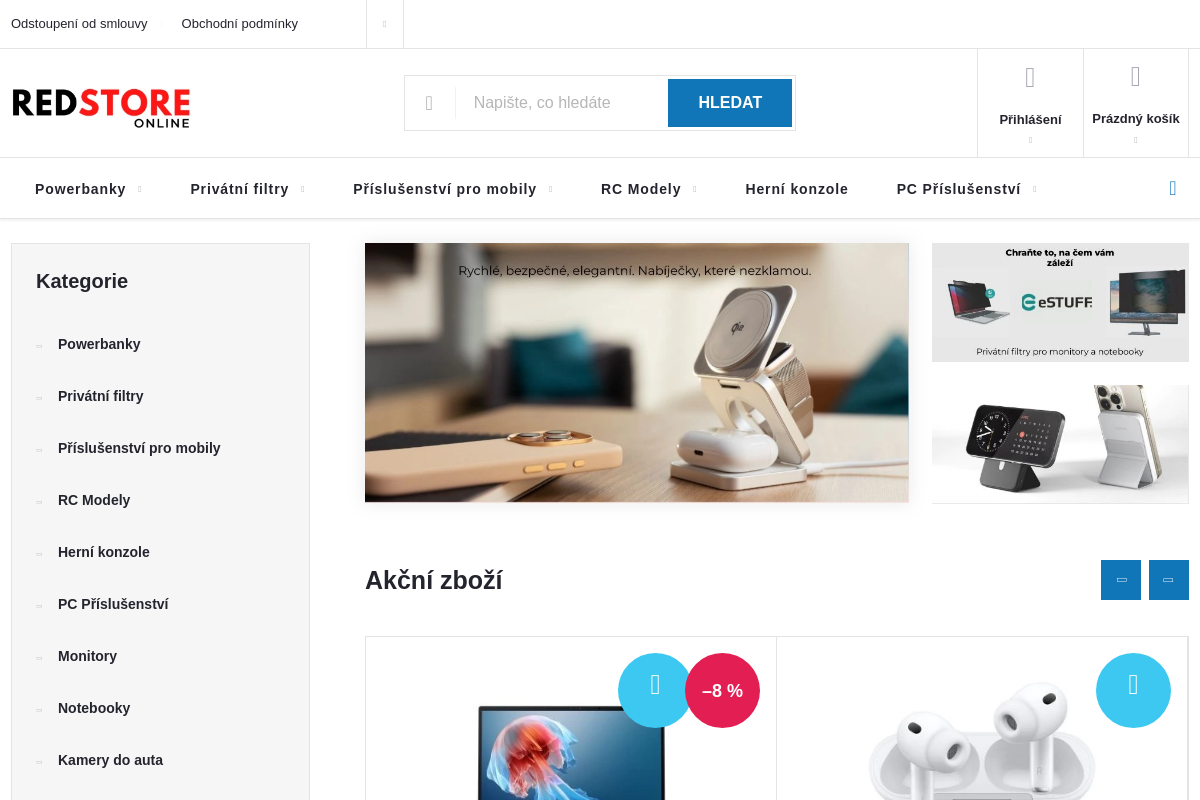Expand the Powerbanky menu dropdown arrow
Screen dimensions: 1200x800
pos(139,189)
